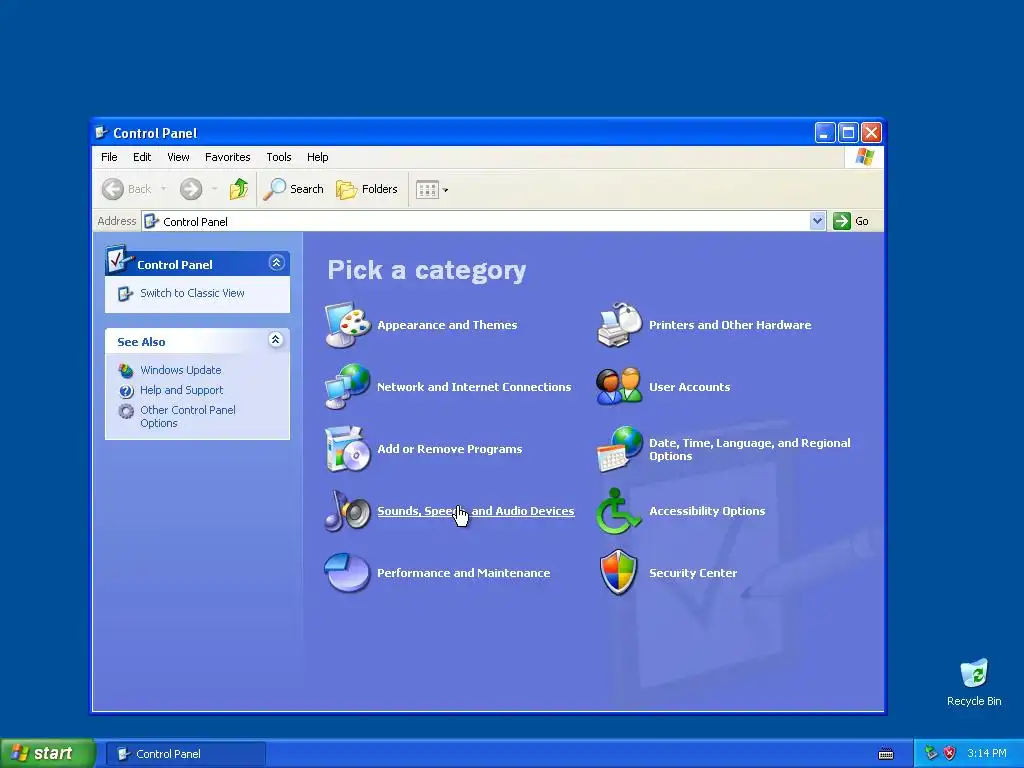
Task: Click the User Accounts text link
Action: [689, 387]
